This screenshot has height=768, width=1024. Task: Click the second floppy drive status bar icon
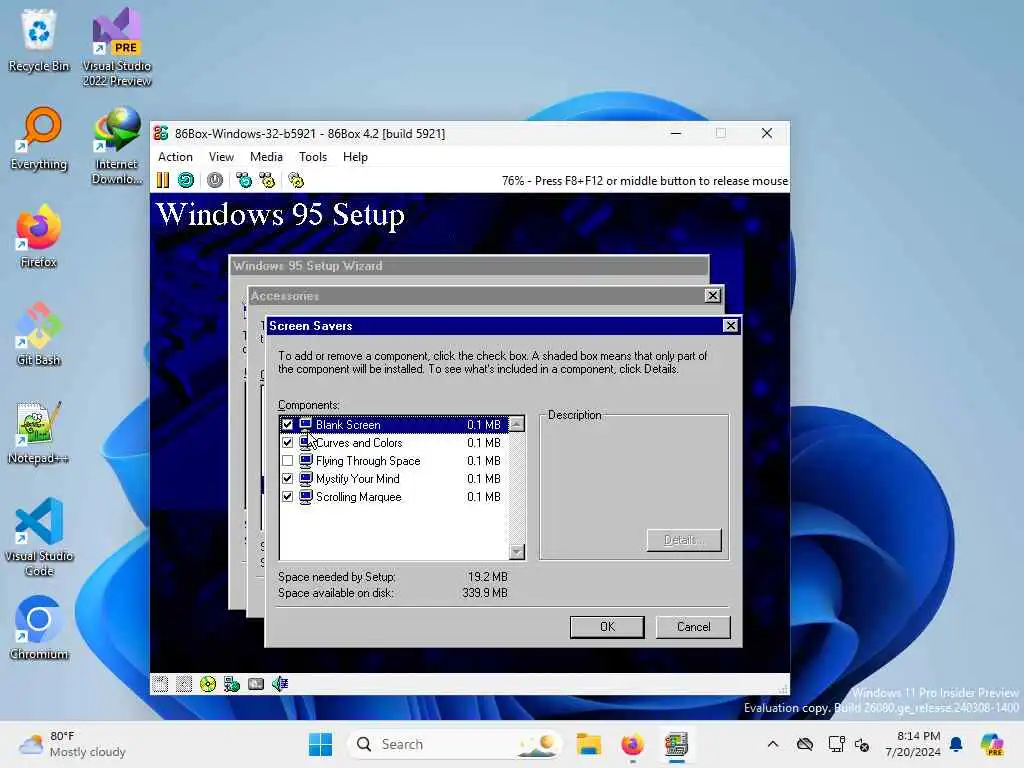[x=184, y=684]
